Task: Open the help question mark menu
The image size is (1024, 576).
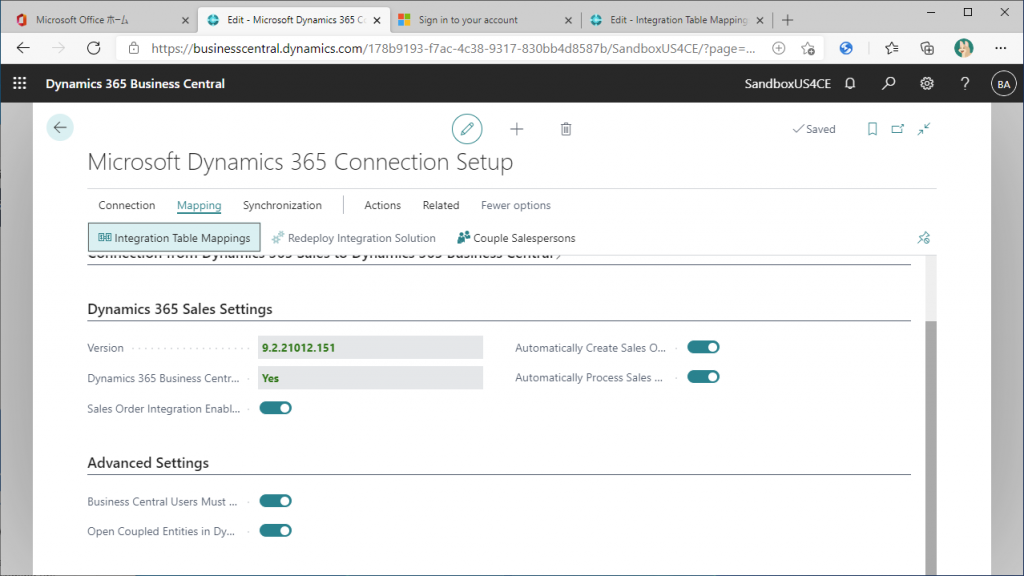Action: tap(965, 84)
